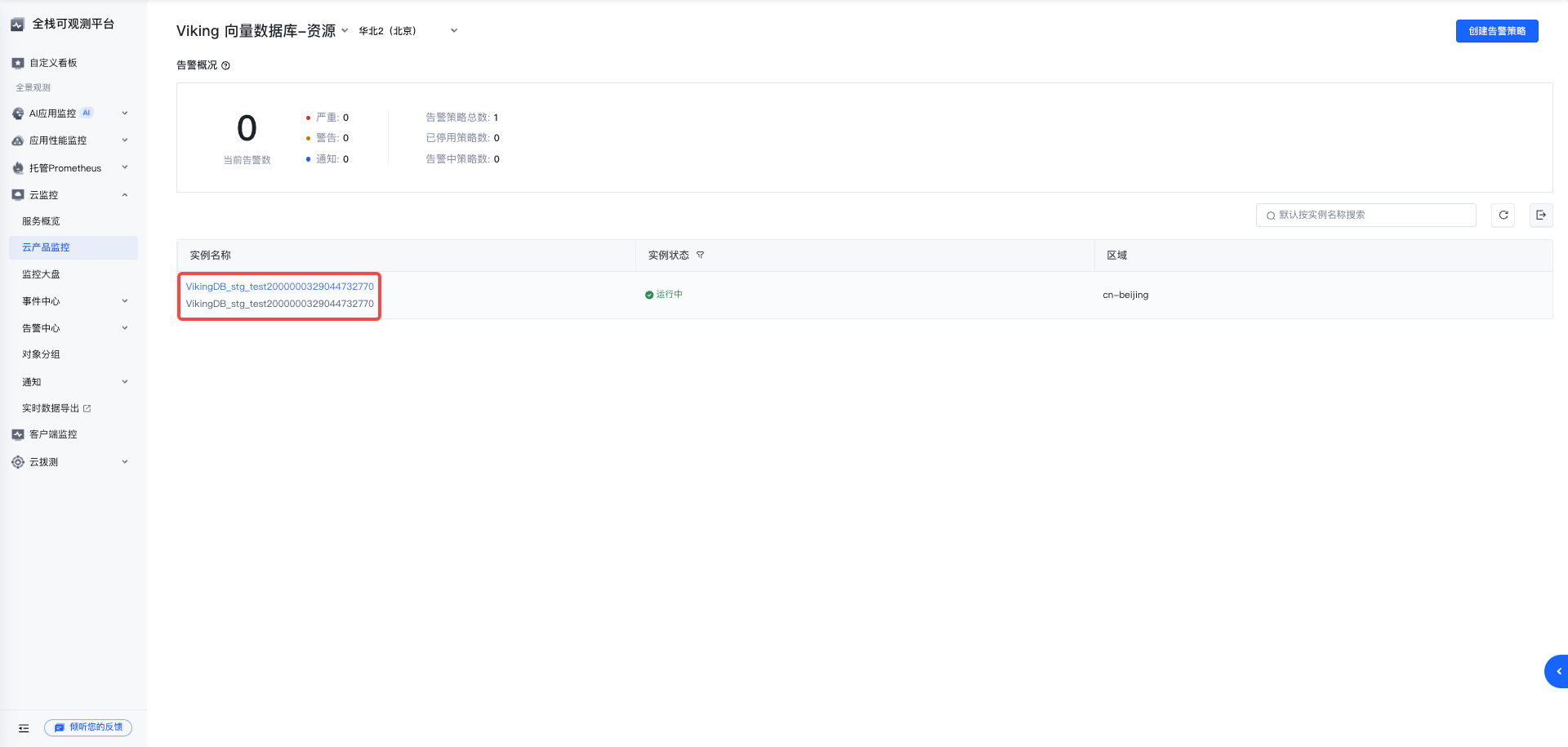Click the 警告 alarm count
This screenshot has width=1568, height=747.
click(x=345, y=138)
